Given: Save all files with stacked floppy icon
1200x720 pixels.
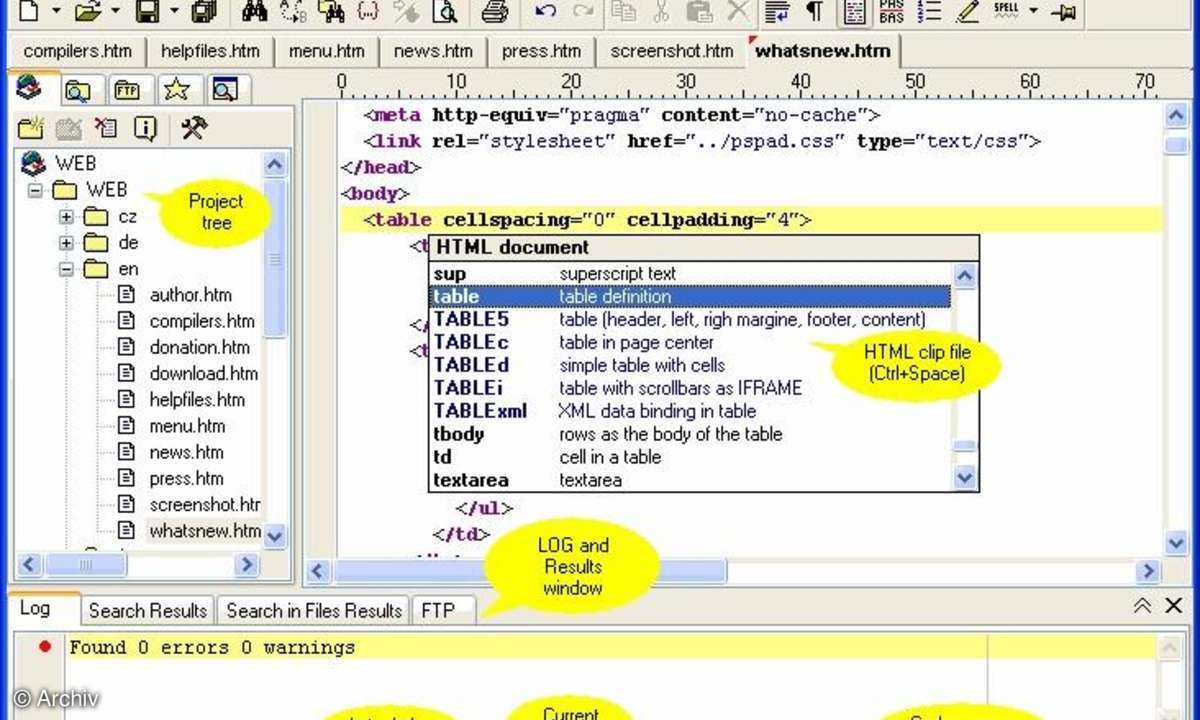Looking at the screenshot, I should coord(205,11).
